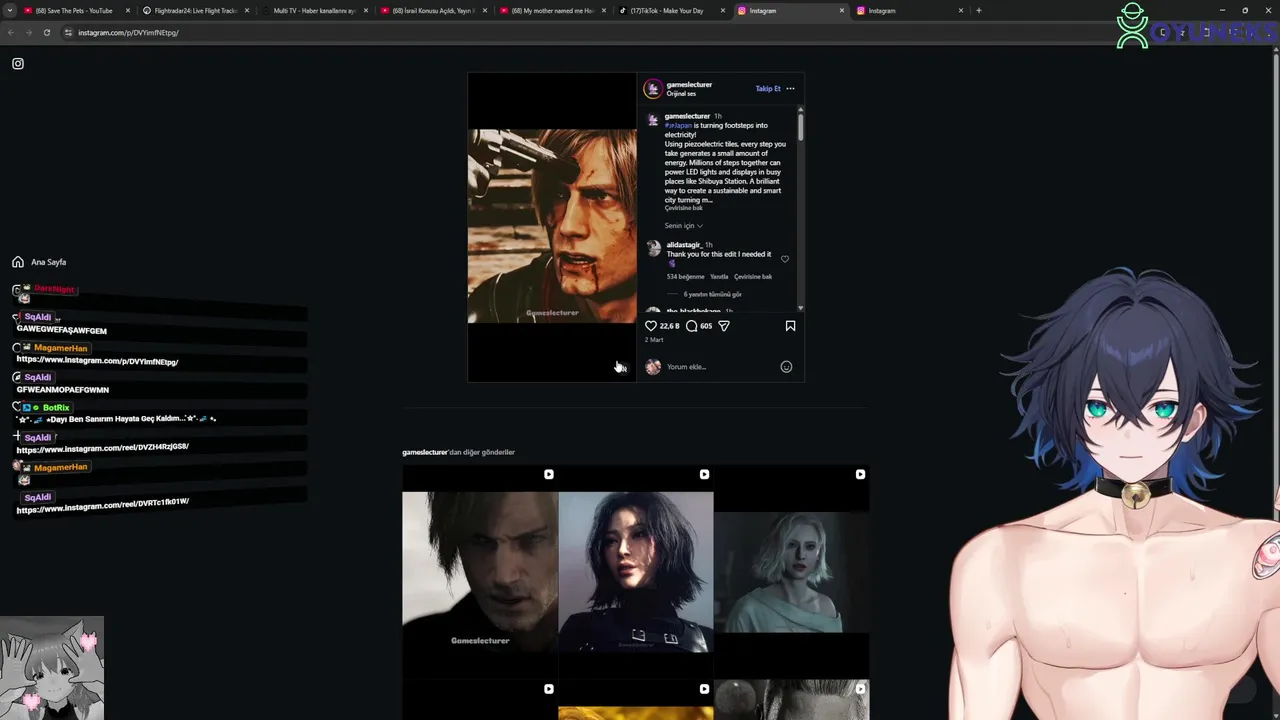
Task: Click the comments scrollbar up arrow
Action: point(801,109)
